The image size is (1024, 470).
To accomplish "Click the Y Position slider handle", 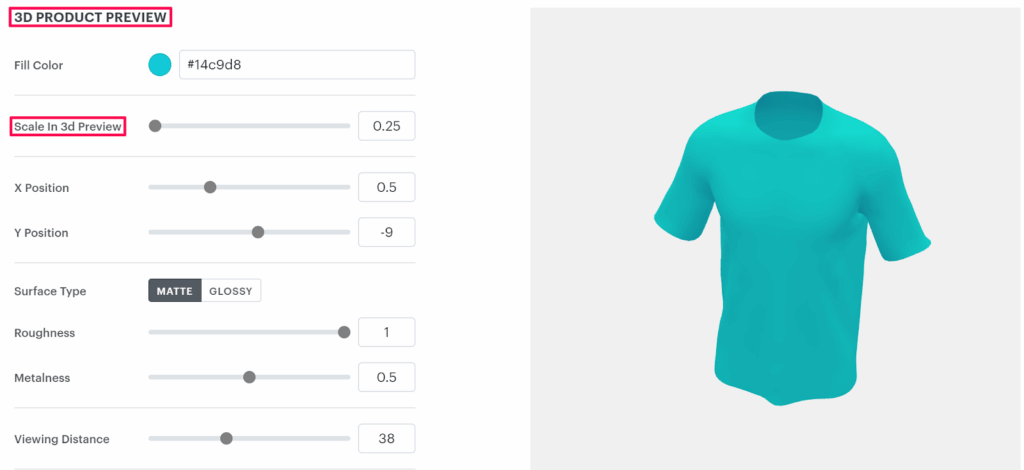I will click(x=258, y=232).
